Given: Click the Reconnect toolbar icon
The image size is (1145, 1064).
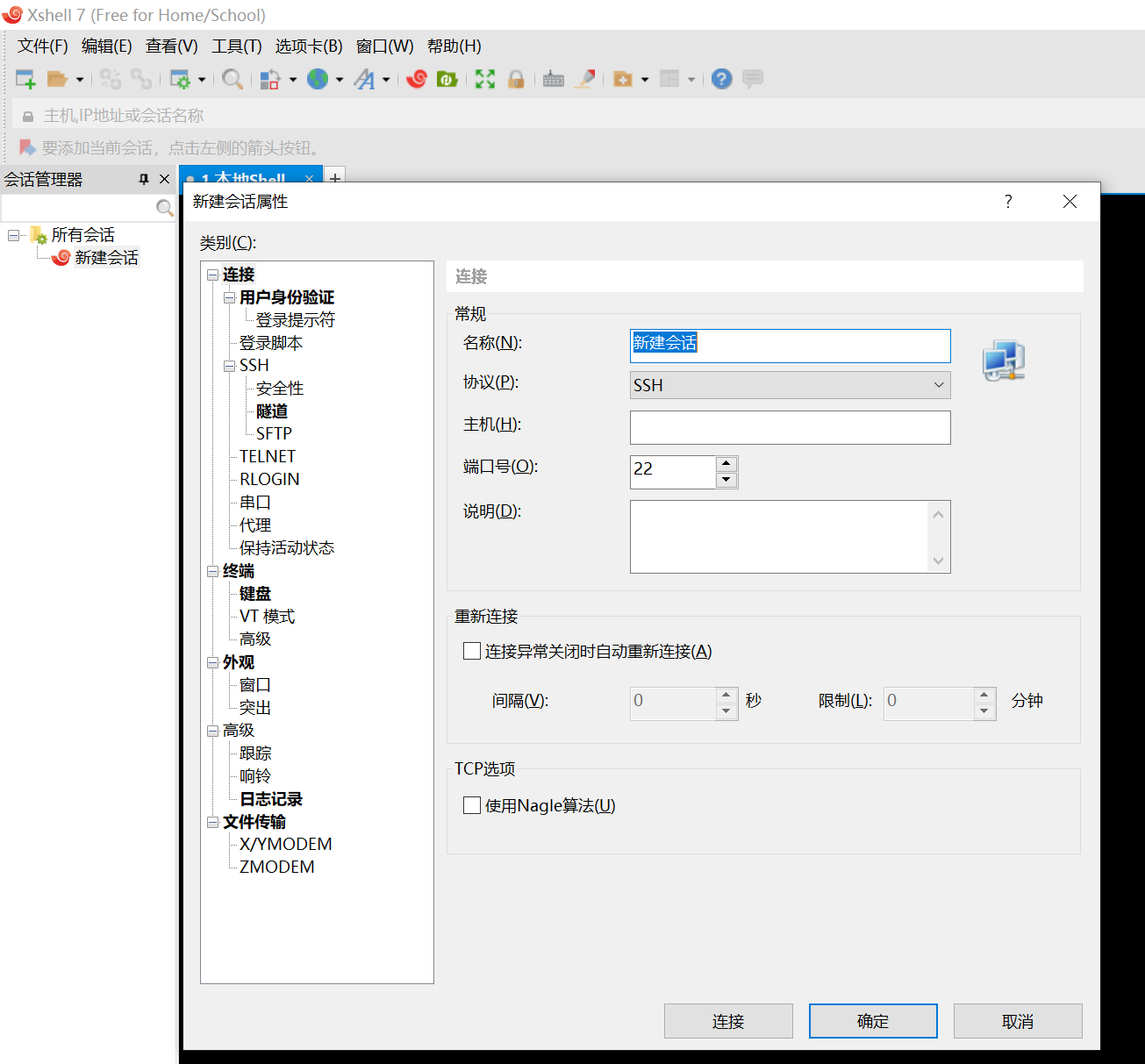Looking at the screenshot, I should click(x=110, y=79).
